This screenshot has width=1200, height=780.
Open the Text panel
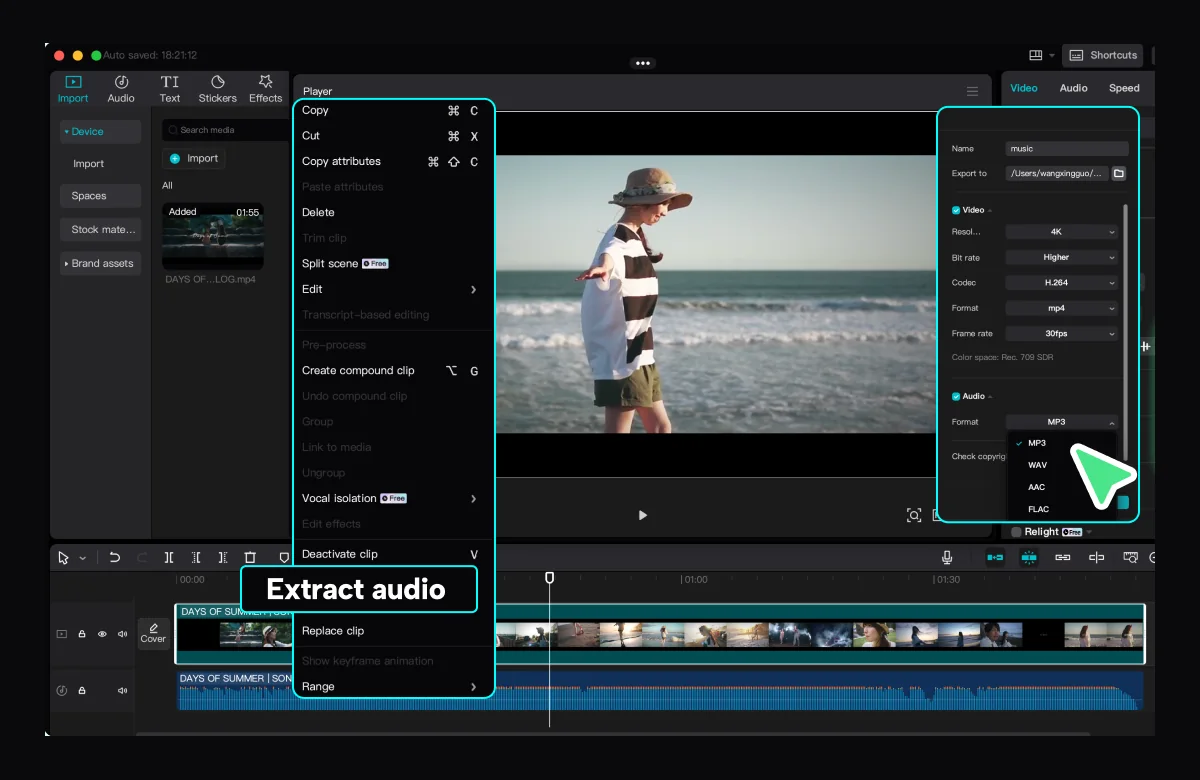(170, 88)
